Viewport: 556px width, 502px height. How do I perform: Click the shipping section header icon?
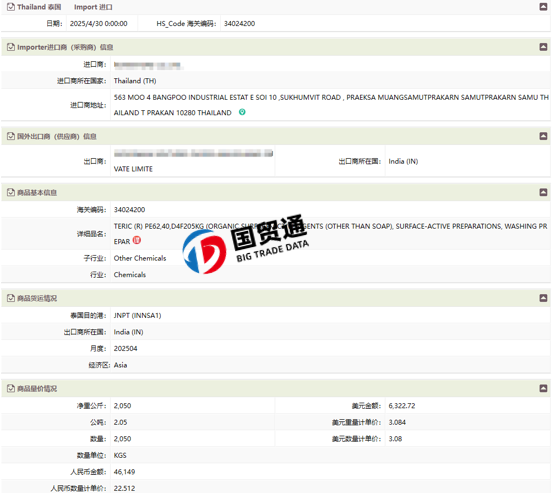click(11, 298)
